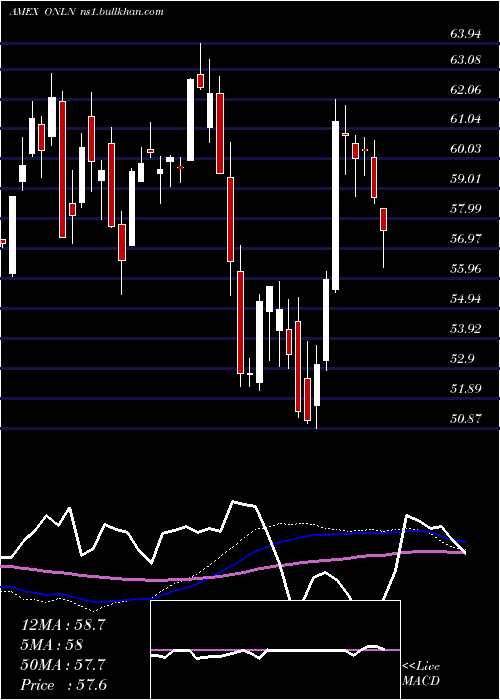The height and width of the screenshot is (700, 500).
Task: Click the 5MA : 58 readout
Action: tap(52, 645)
